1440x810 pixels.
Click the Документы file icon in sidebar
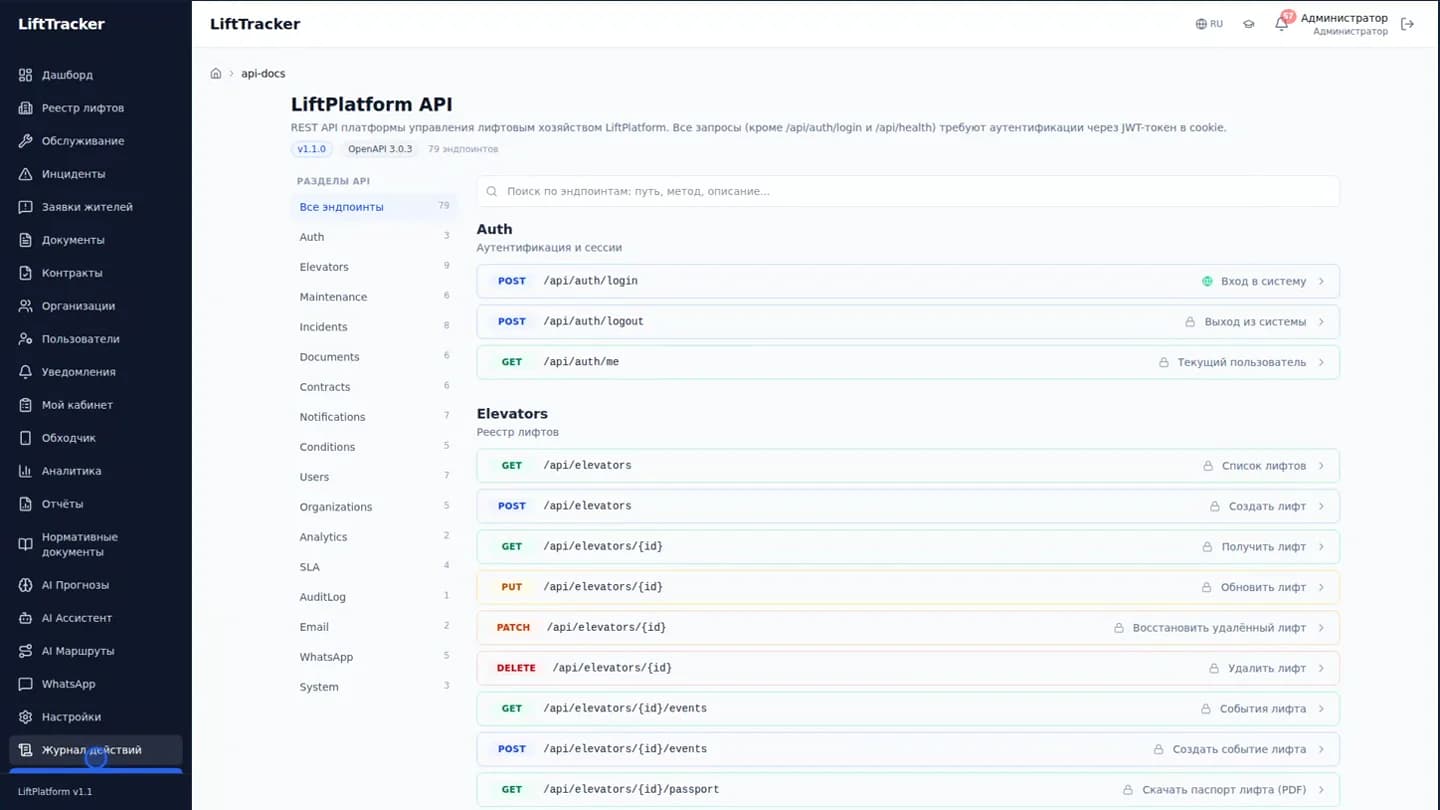click(26, 240)
